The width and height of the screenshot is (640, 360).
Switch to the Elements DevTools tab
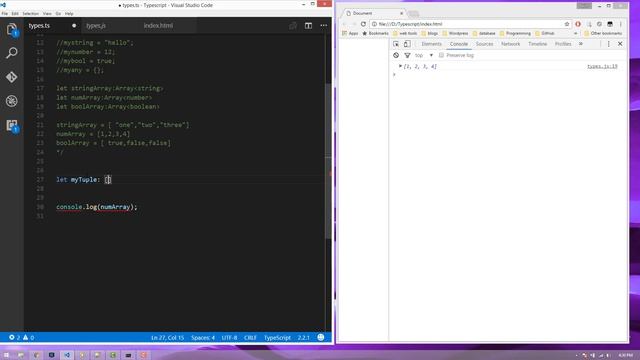431,44
